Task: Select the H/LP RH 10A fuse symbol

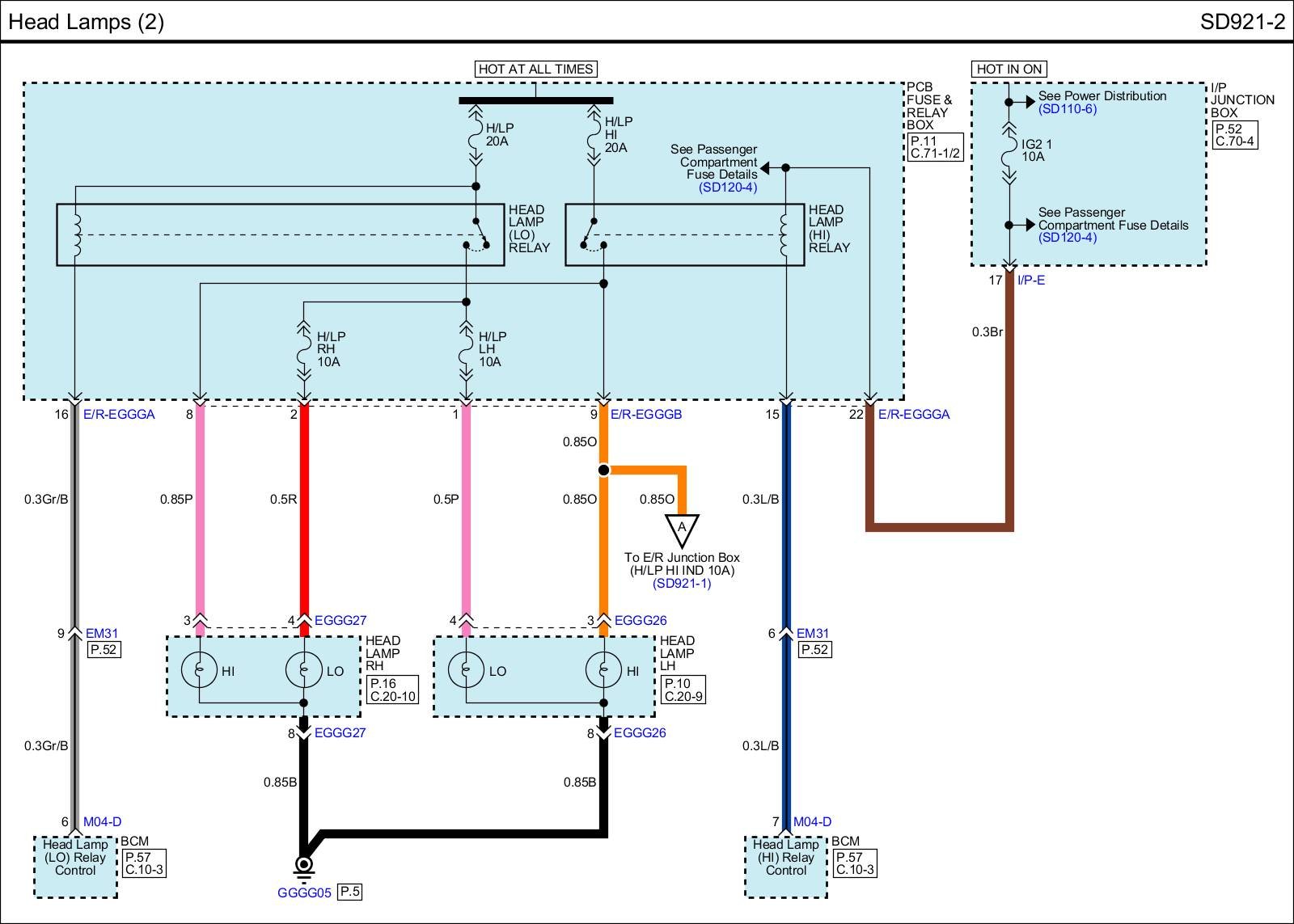Action: coord(304,350)
